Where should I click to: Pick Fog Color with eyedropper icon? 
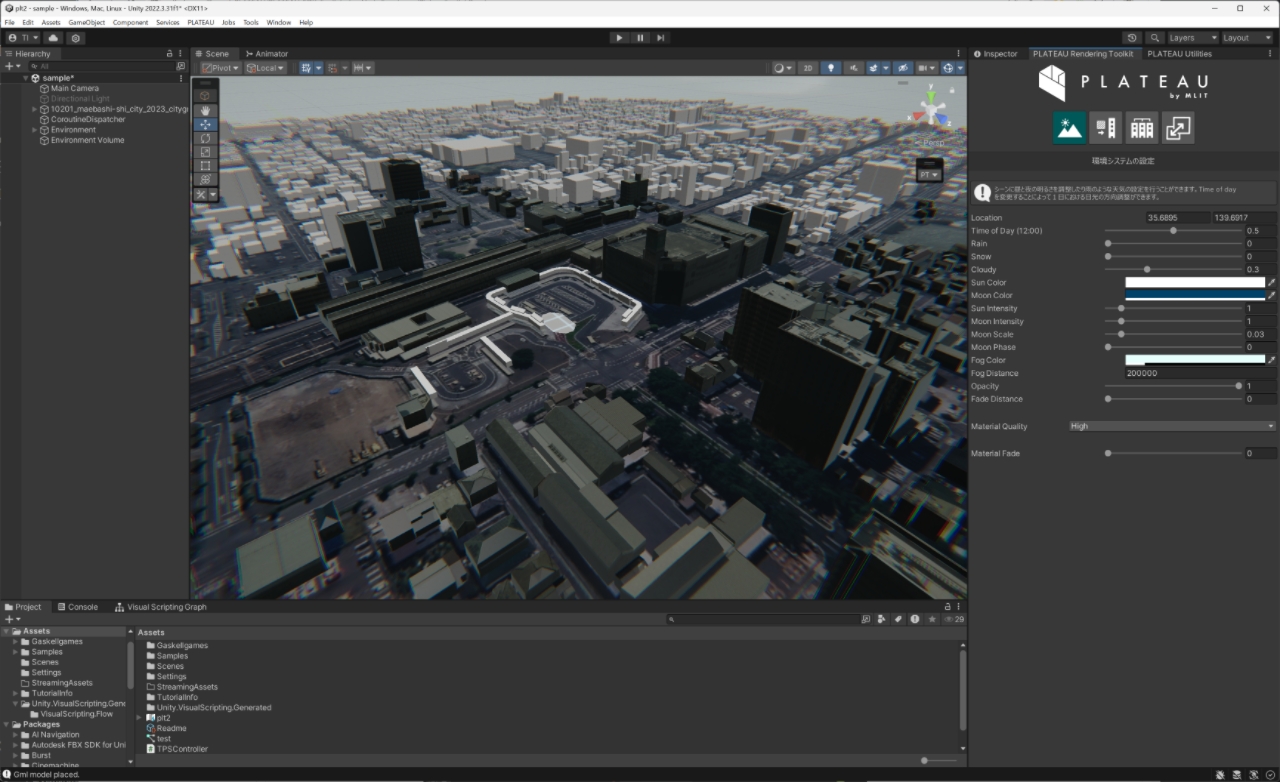click(1272, 360)
